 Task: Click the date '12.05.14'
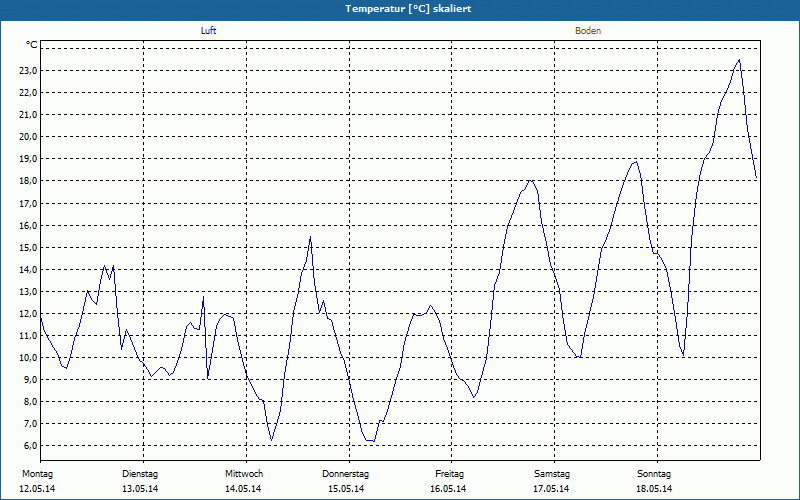point(37,489)
